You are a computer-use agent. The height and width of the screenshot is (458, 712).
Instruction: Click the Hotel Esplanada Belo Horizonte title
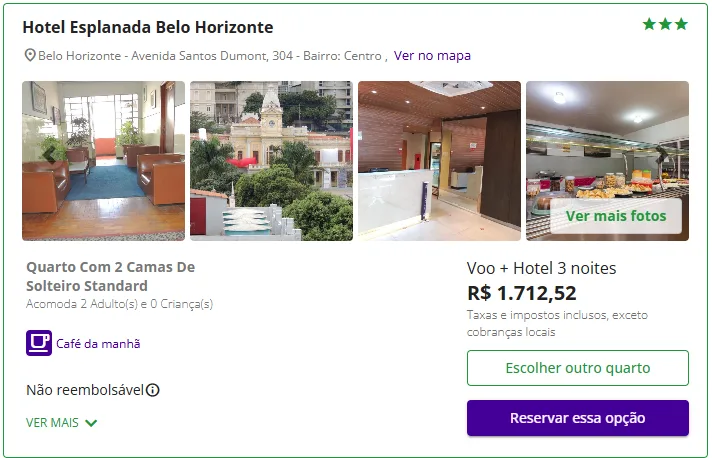(147, 27)
